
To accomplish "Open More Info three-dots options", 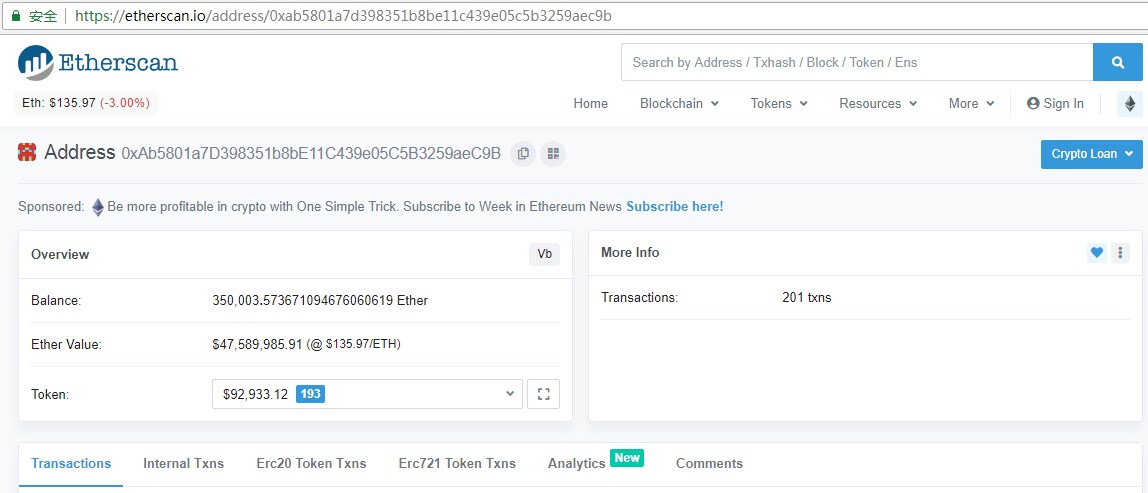I will [x=1120, y=253].
